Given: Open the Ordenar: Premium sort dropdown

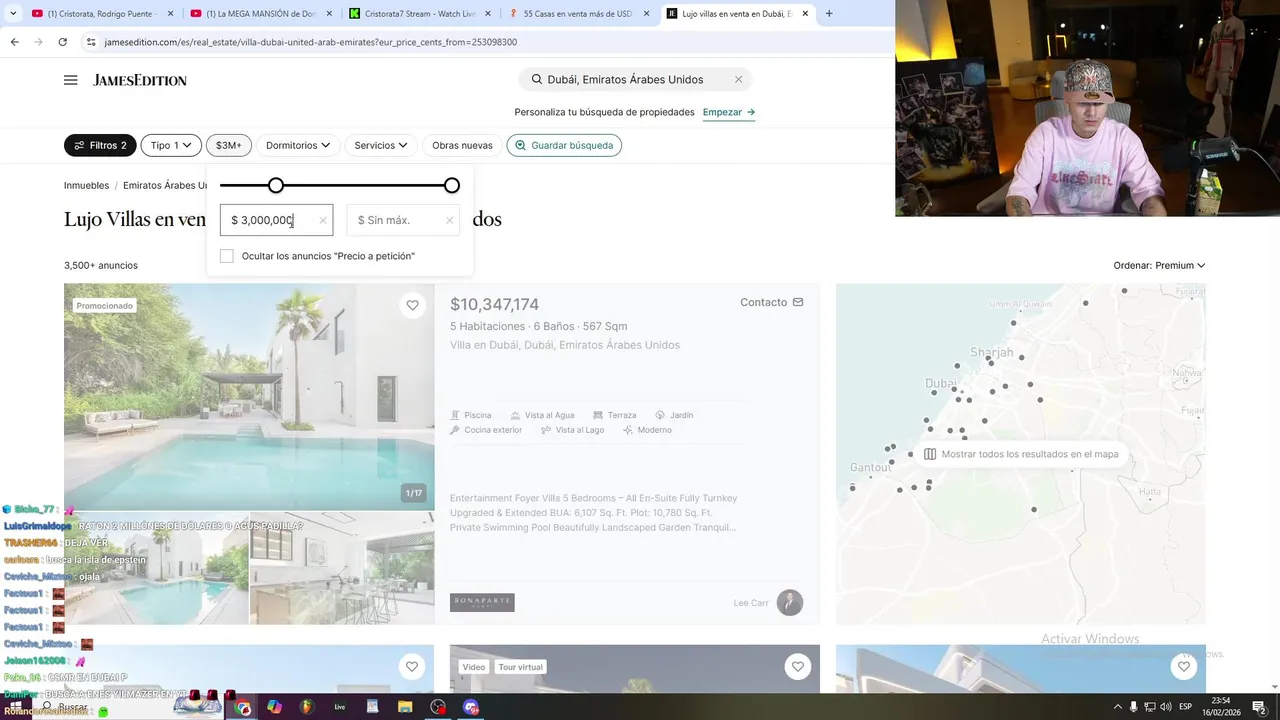Looking at the screenshot, I should (x=1159, y=265).
